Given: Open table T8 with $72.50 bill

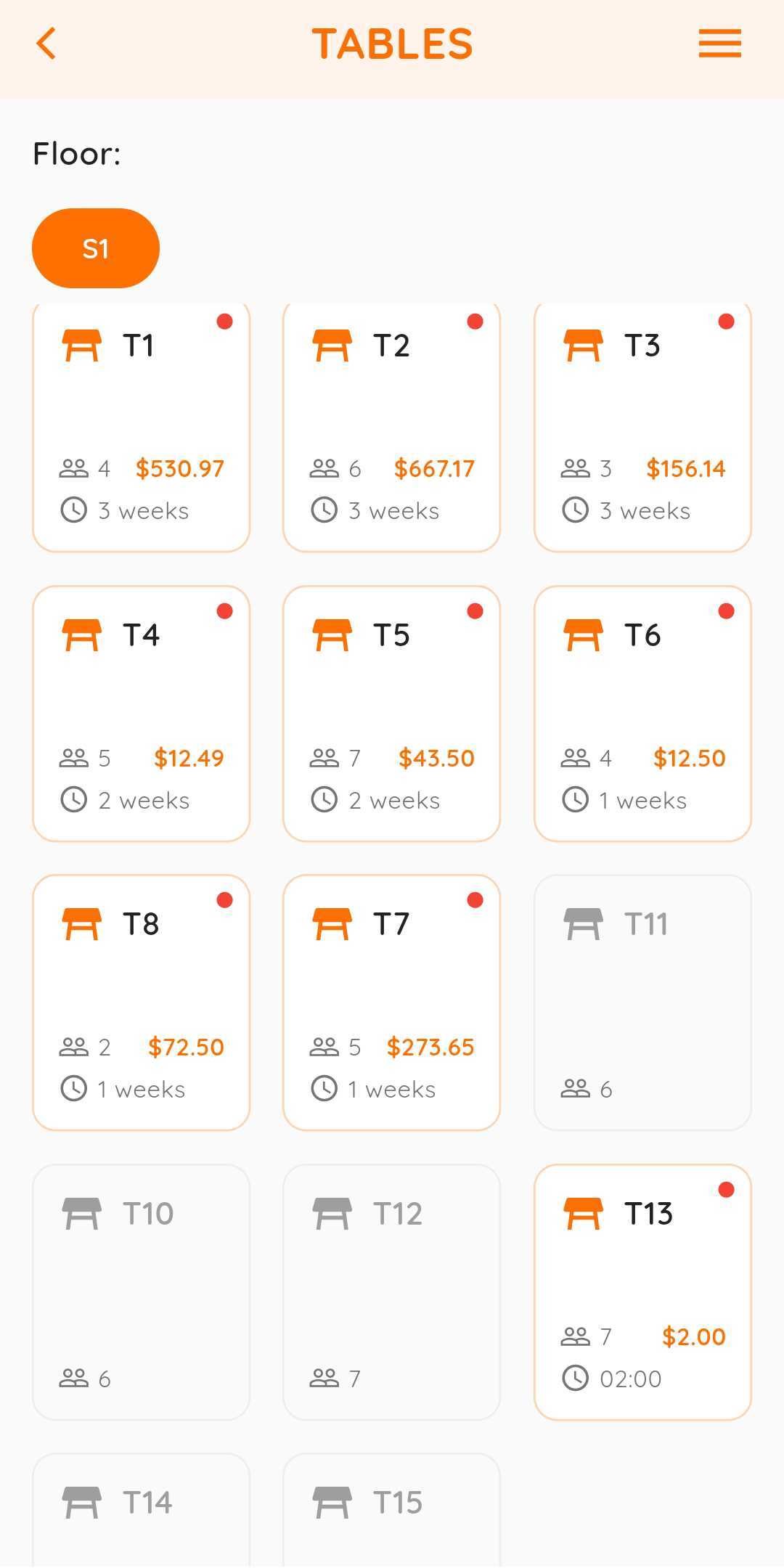Looking at the screenshot, I should pos(142,1003).
